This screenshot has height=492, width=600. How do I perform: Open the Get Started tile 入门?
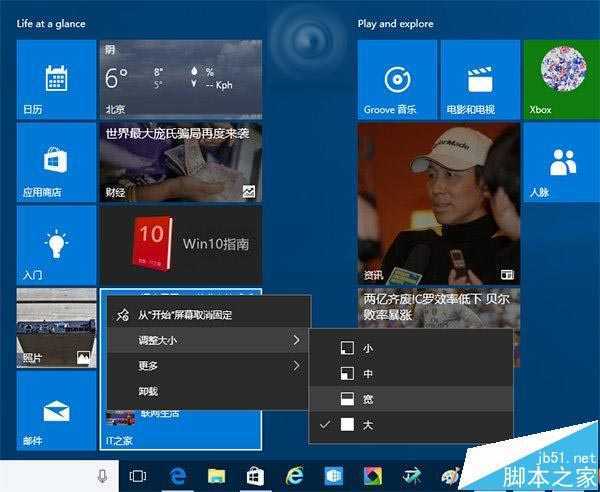point(56,245)
